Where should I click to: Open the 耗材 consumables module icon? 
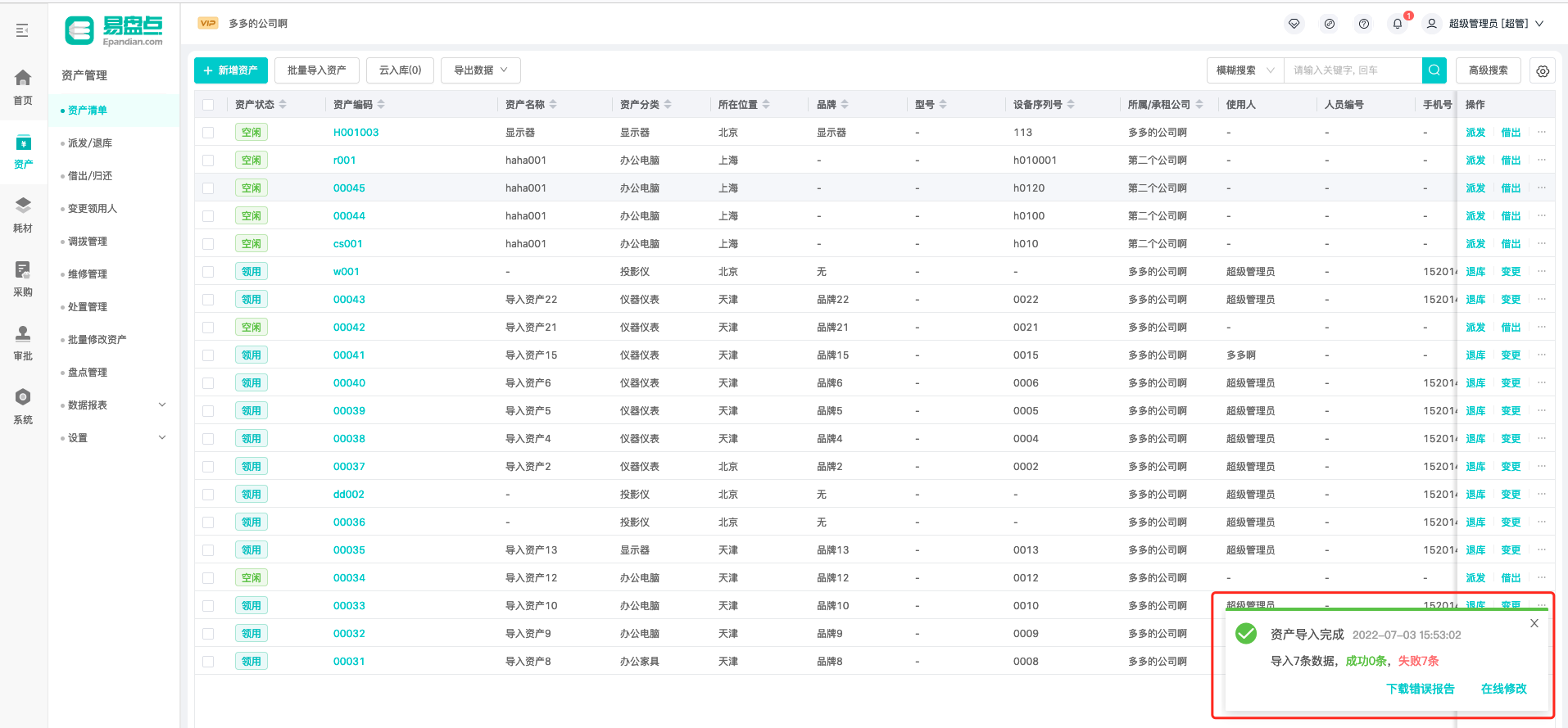tap(23, 206)
